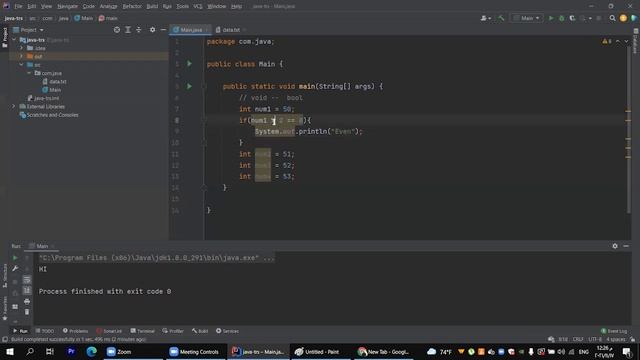Clear Run console with trash icon
This screenshot has width=640, height=360.
click(27, 312)
